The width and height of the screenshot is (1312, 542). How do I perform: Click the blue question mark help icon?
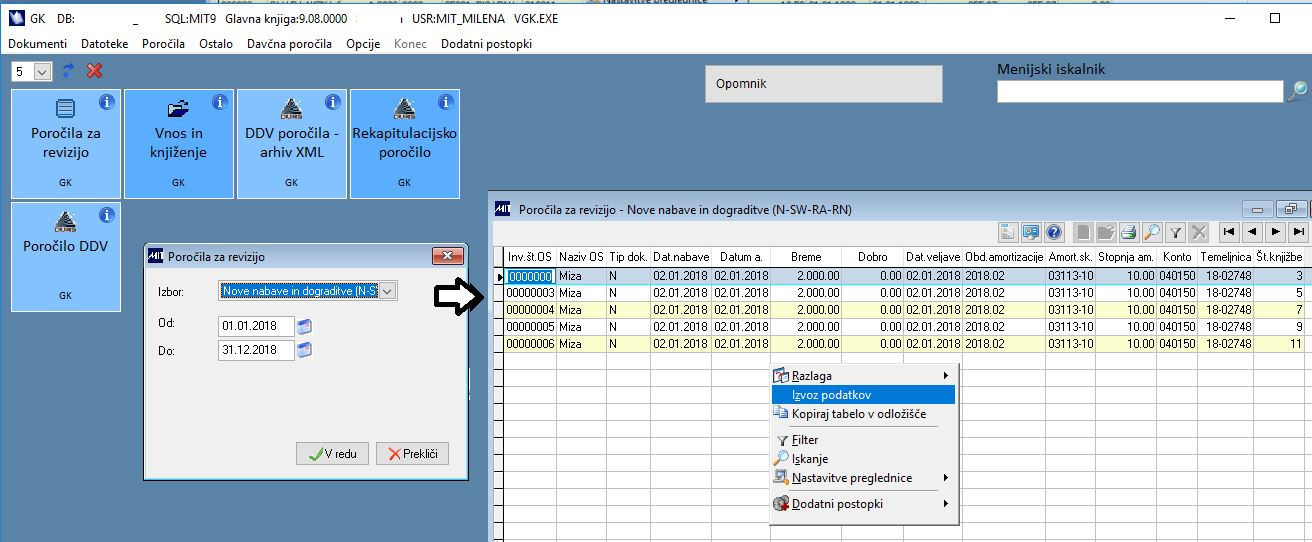(x=1053, y=232)
